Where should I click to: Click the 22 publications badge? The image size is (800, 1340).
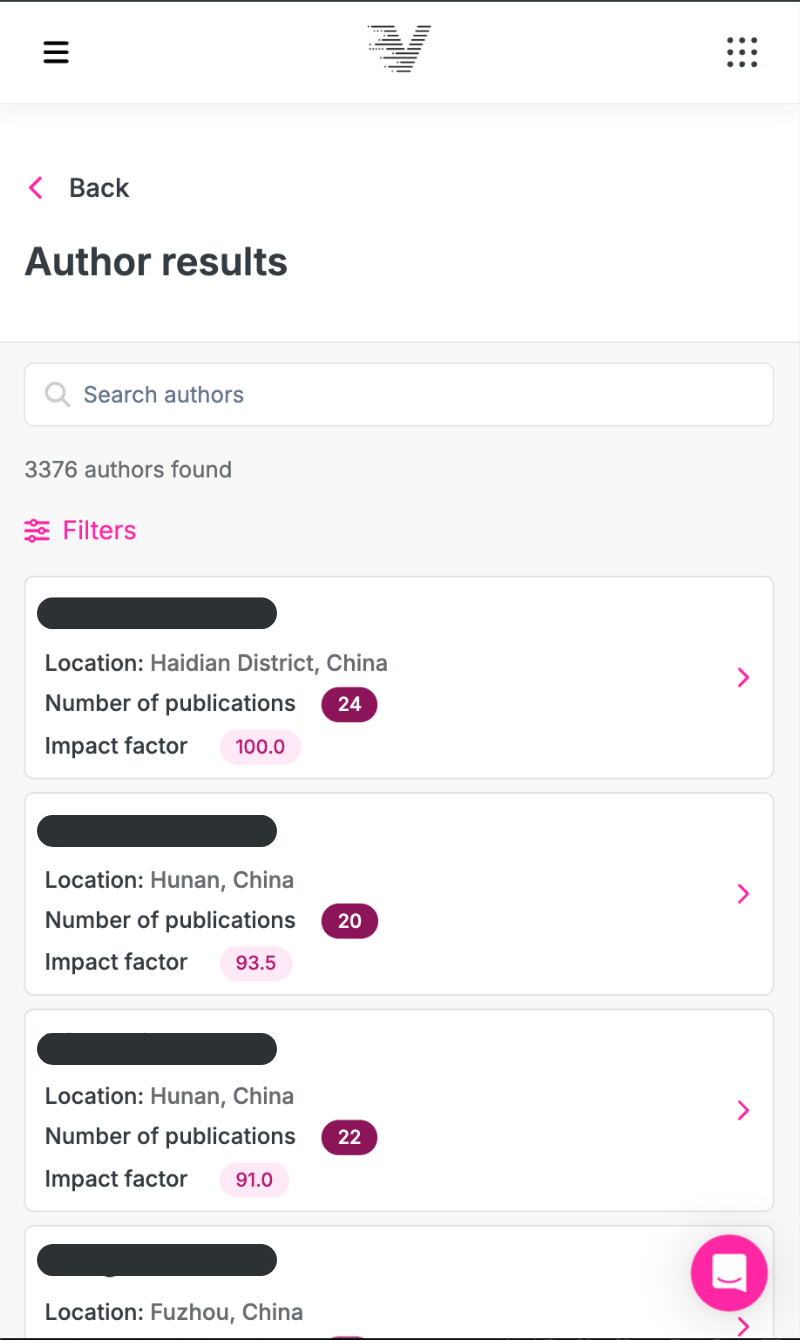[349, 1137]
